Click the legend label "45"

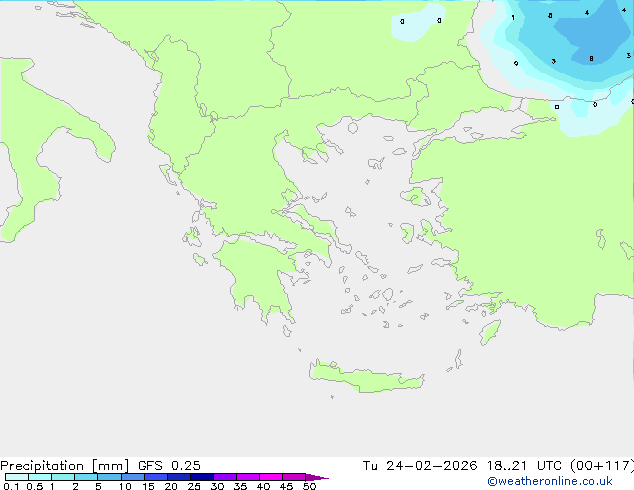(x=286, y=486)
